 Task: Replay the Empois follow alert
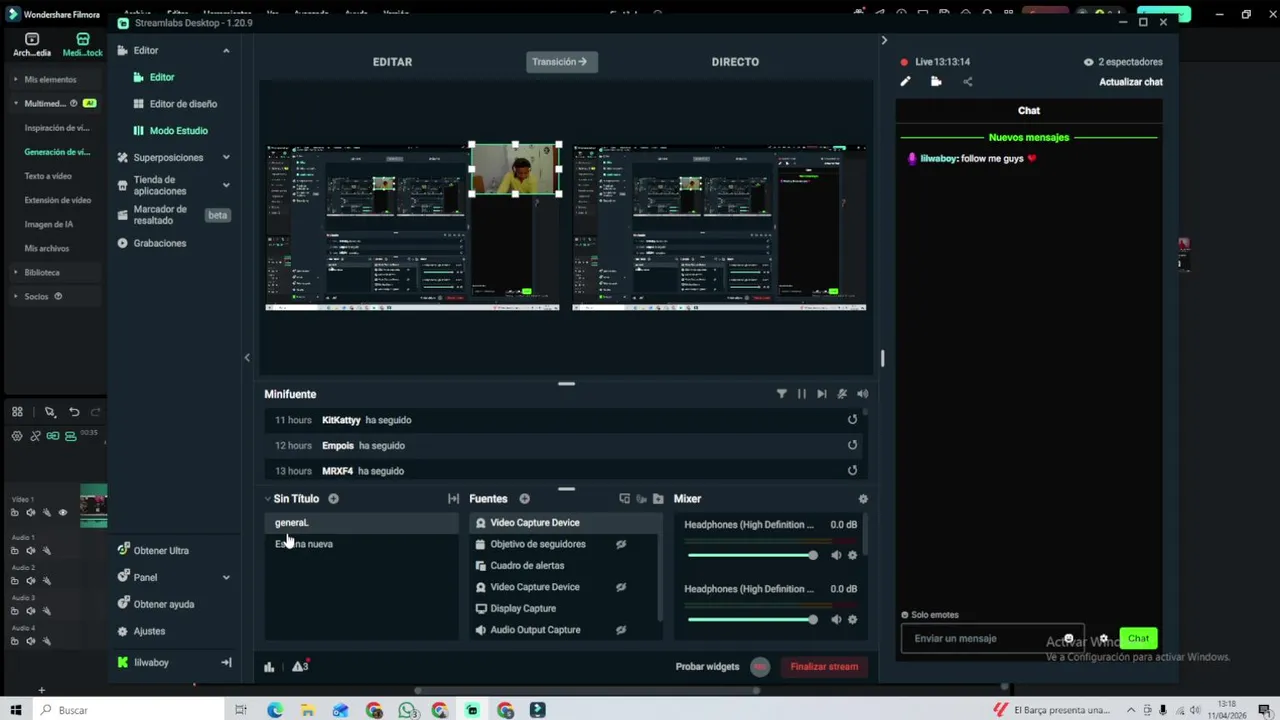852,445
